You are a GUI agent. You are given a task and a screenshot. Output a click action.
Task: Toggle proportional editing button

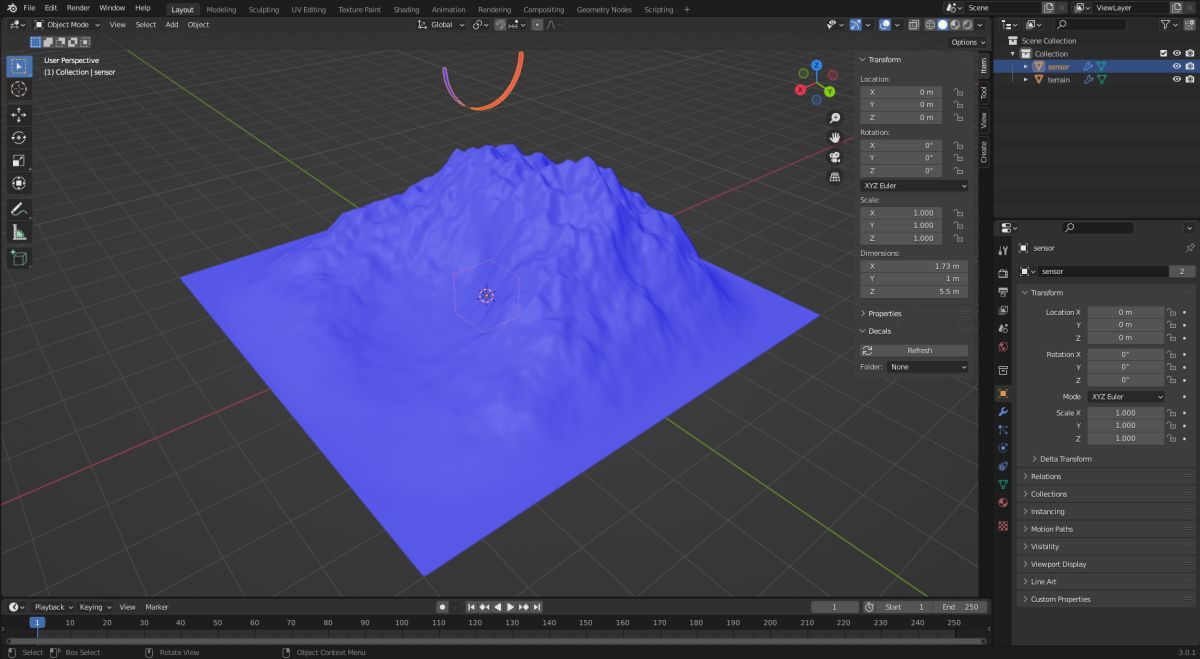[537, 24]
